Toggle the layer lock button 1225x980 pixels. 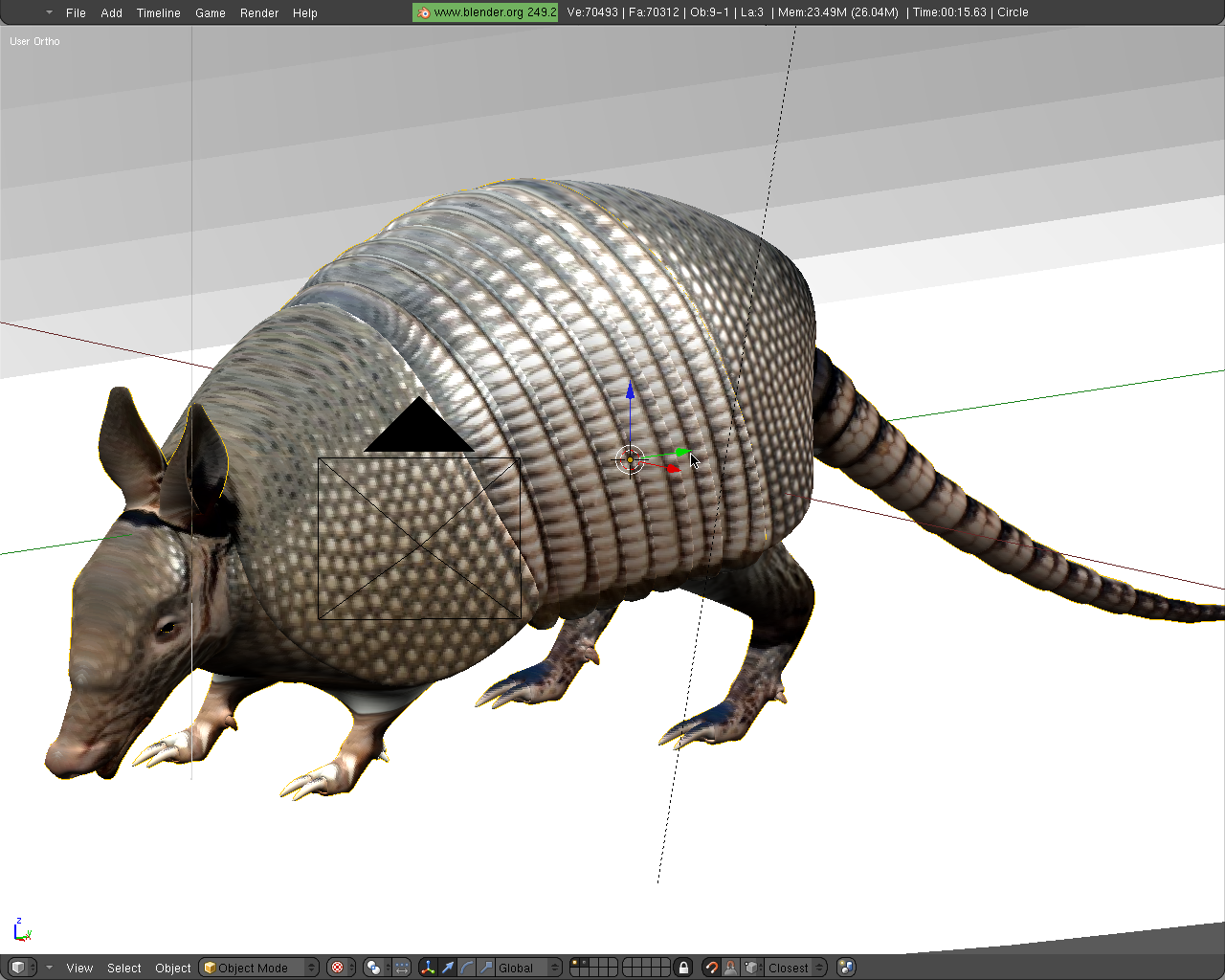click(683, 968)
